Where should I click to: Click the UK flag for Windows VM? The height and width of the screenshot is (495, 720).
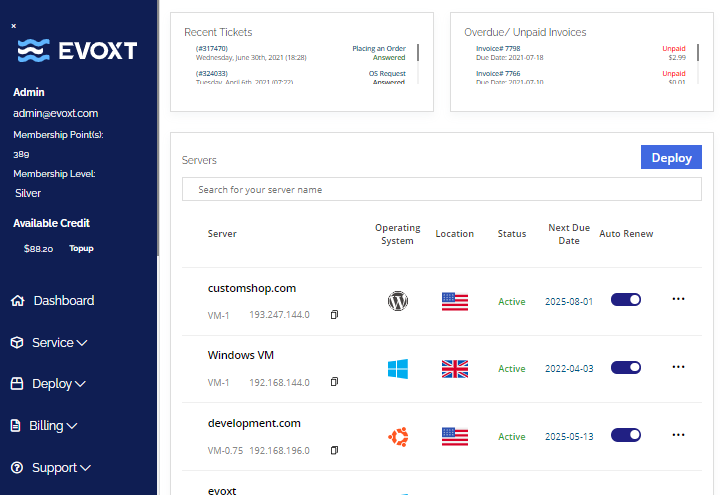point(455,369)
